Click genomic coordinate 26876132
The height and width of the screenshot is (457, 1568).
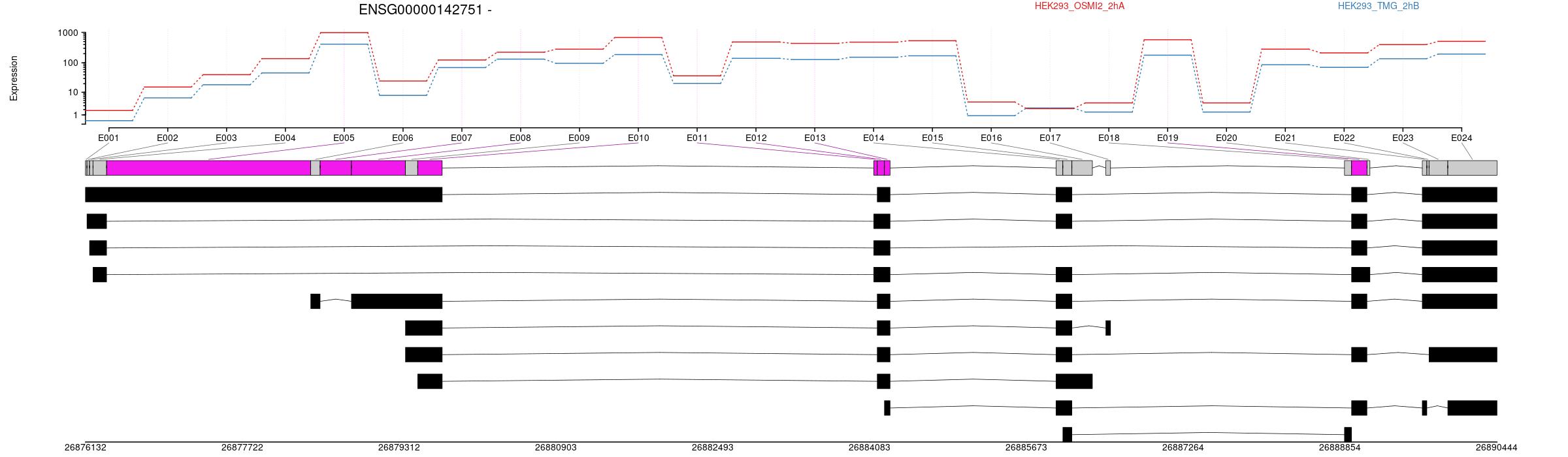(x=86, y=448)
